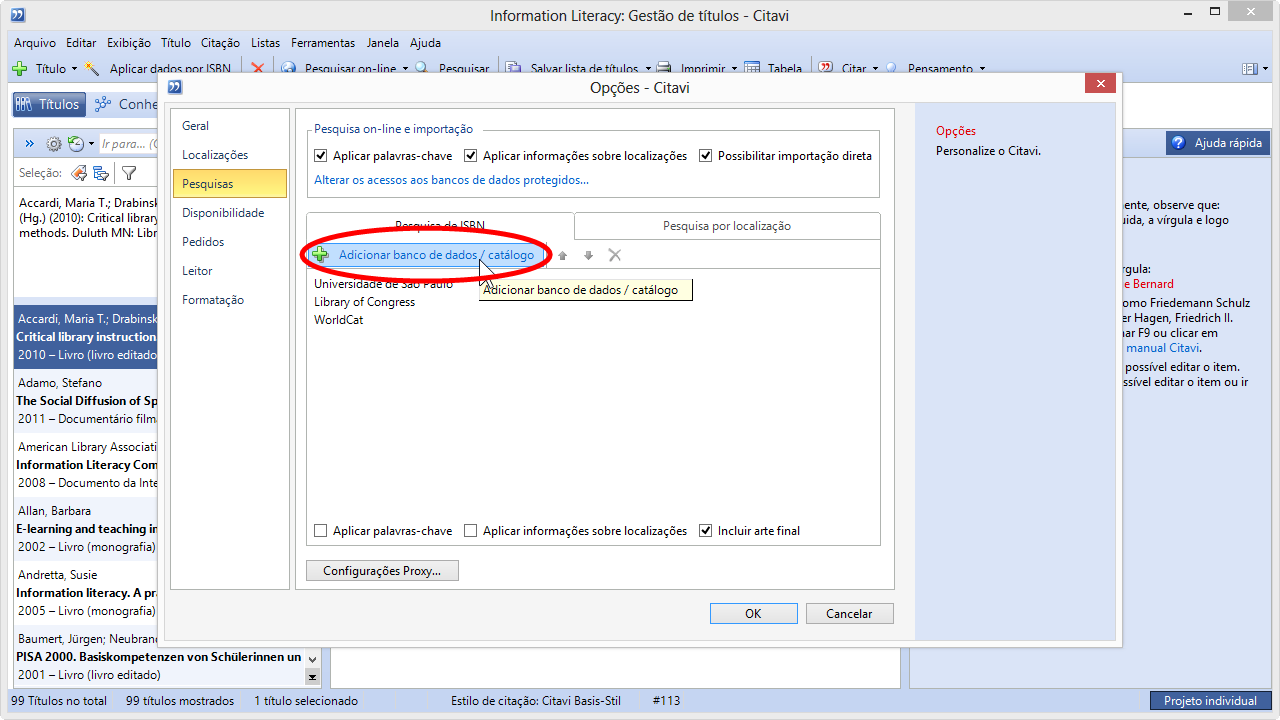1280x720 pixels.
Task: Click the green plus icon of Adicionar banco de dados
Action: coord(321,255)
